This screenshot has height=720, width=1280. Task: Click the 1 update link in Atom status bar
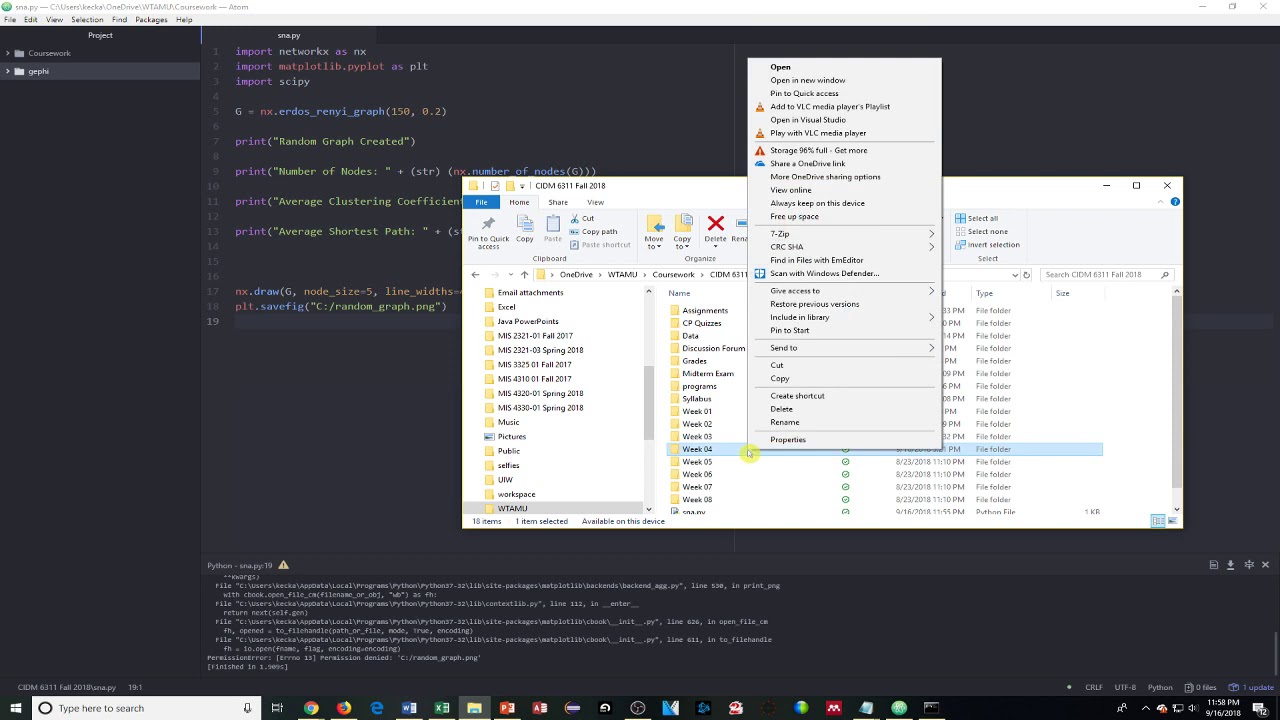click(x=1254, y=687)
